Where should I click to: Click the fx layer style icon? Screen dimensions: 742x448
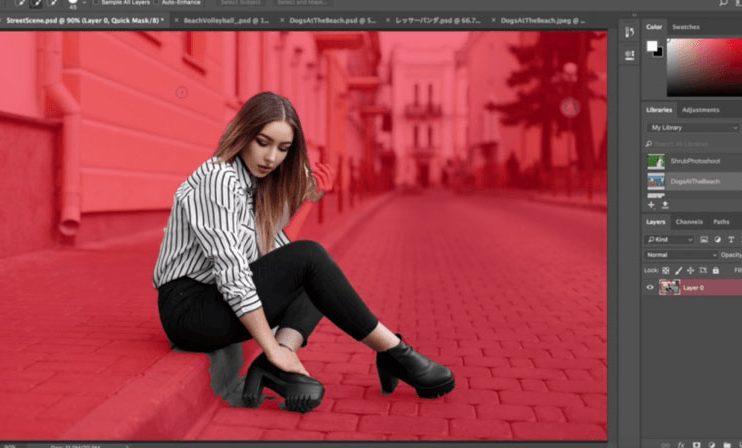pos(681,445)
